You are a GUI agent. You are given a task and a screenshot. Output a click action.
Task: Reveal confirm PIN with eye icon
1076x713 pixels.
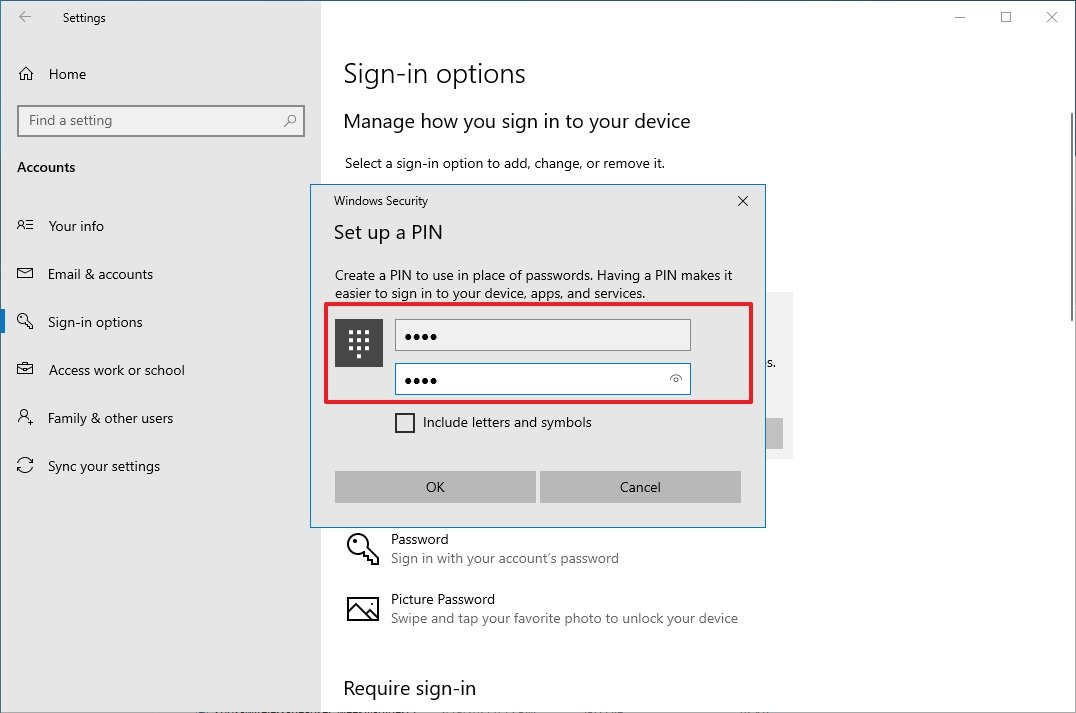[676, 380]
